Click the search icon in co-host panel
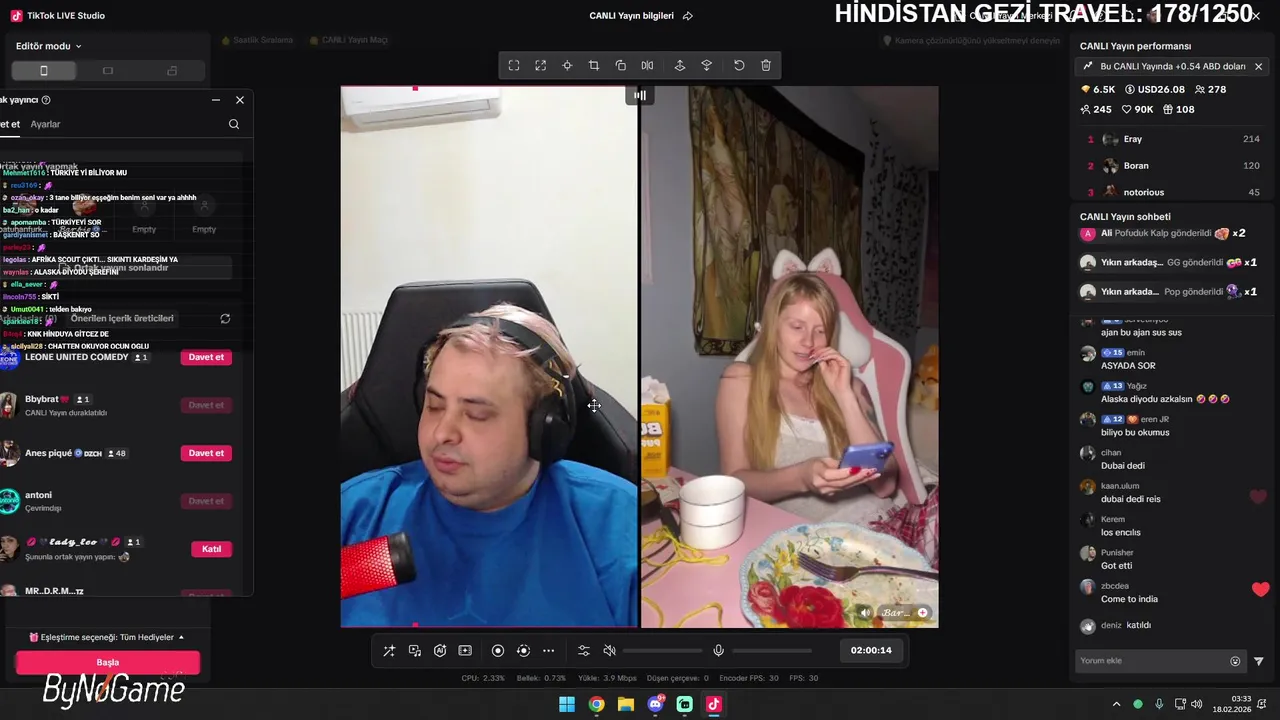The width and height of the screenshot is (1280, 720). (234, 124)
